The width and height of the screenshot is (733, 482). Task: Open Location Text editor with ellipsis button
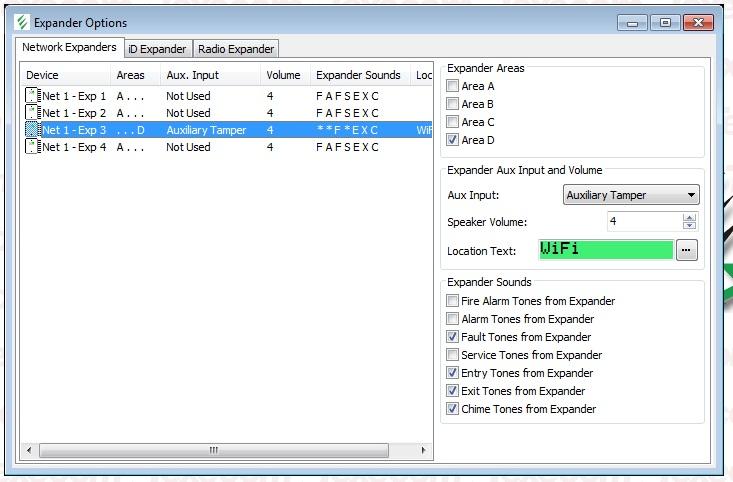686,250
